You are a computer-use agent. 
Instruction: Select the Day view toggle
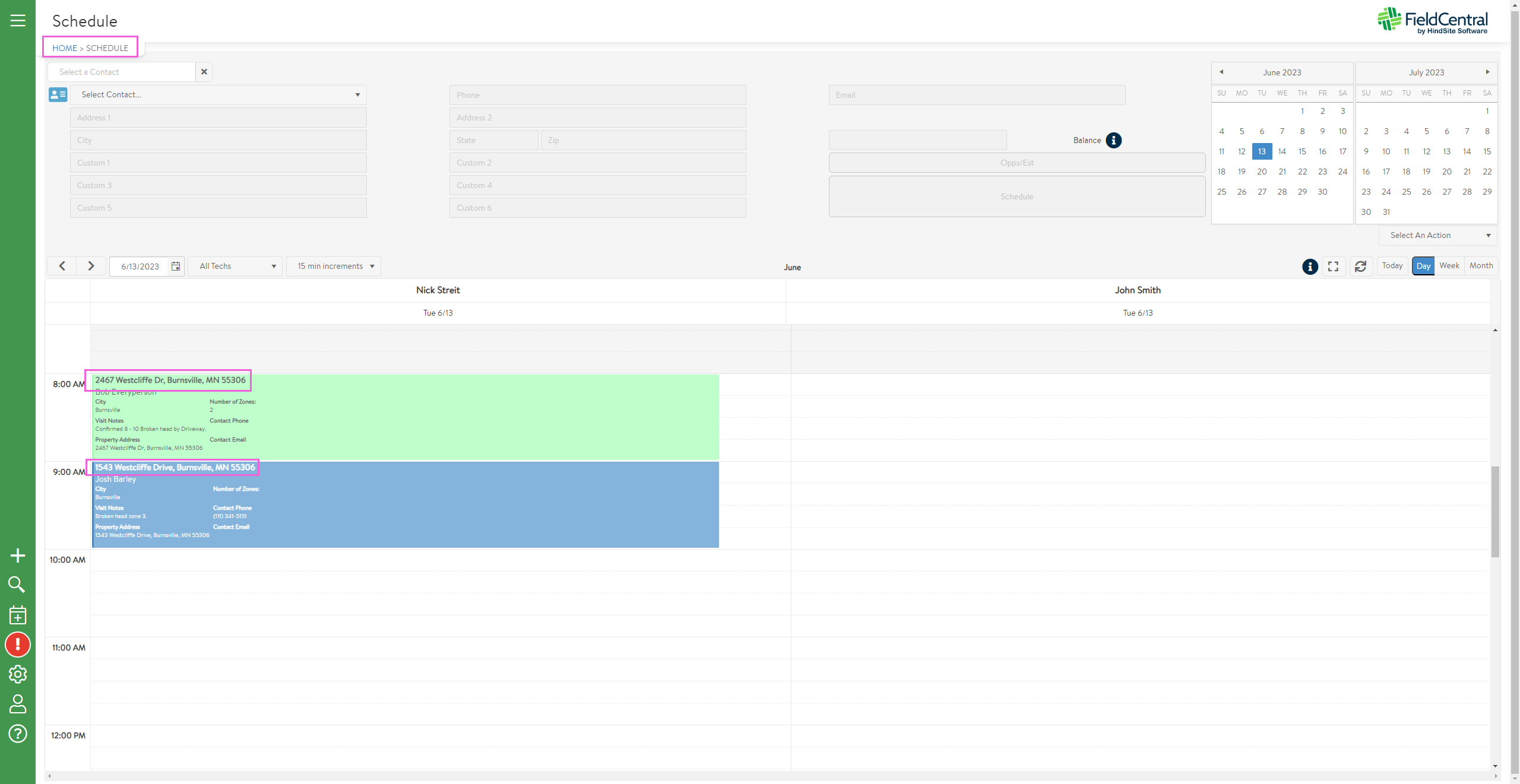[x=1423, y=266]
